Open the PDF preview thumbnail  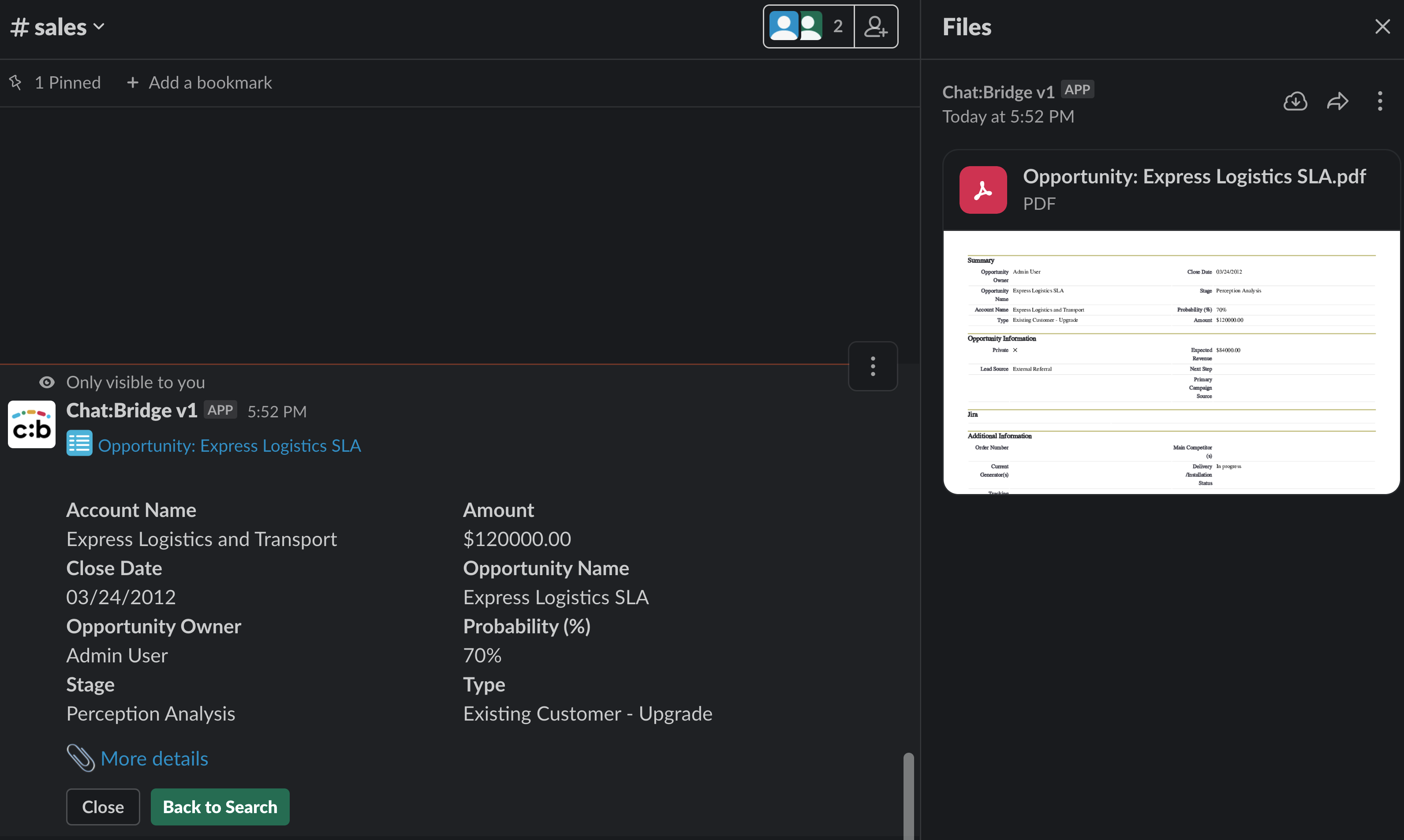coord(1171,362)
